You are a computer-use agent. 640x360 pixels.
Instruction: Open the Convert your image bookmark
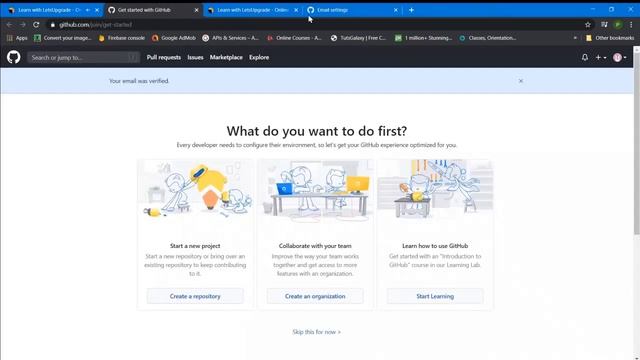pyautogui.click(x=63, y=38)
